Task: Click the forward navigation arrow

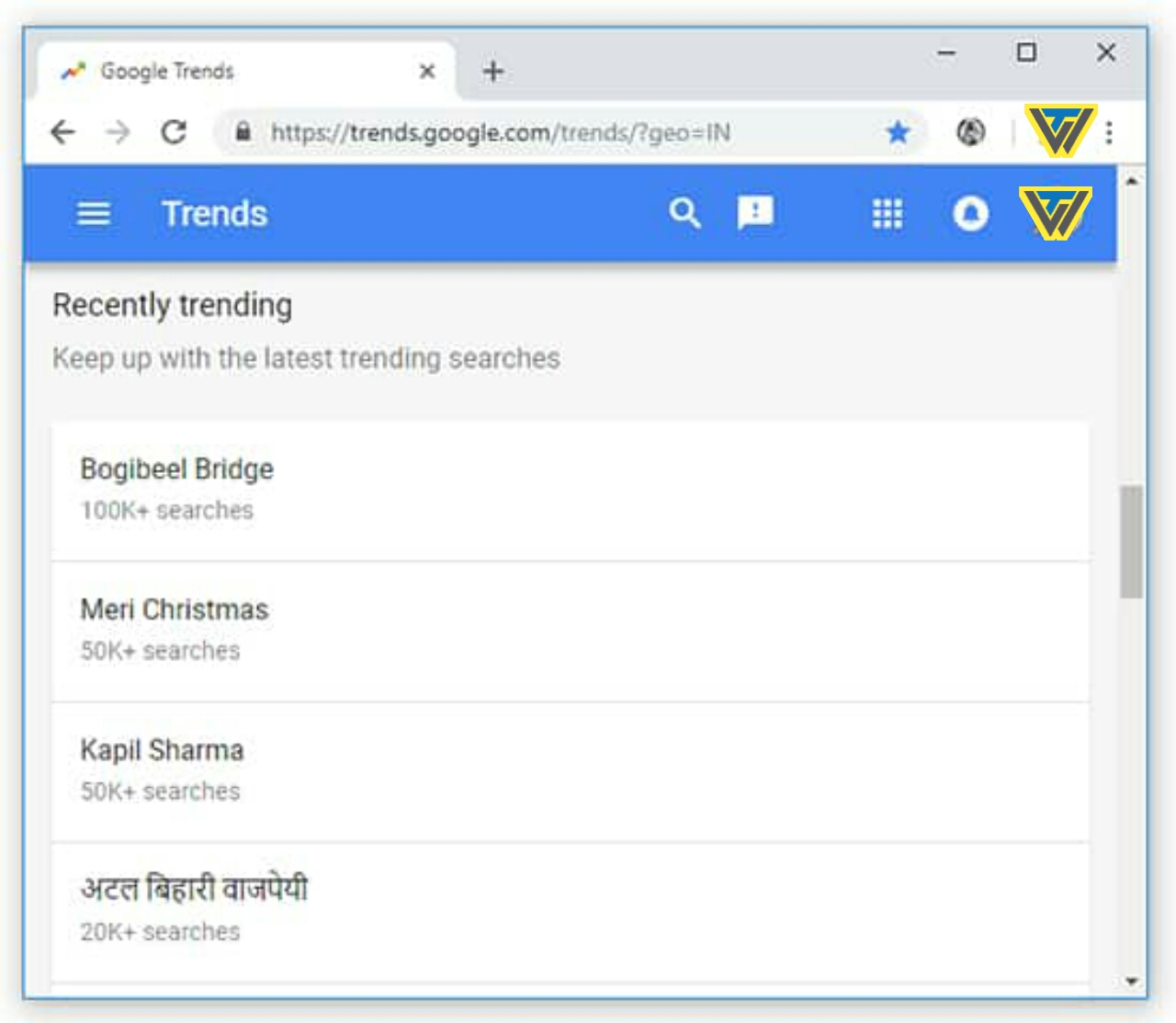Action: coord(119,131)
